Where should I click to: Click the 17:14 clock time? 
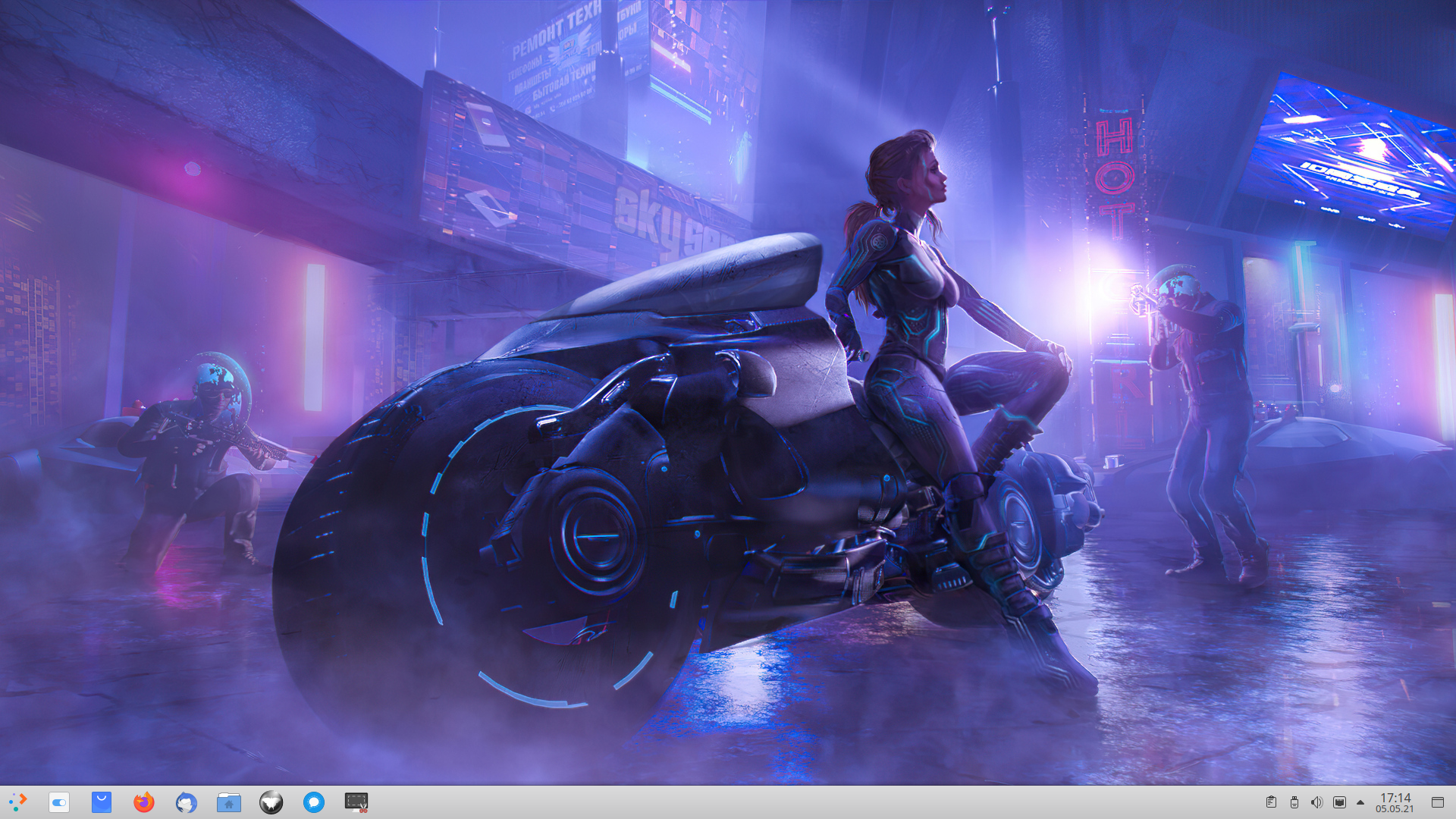coord(1395,797)
